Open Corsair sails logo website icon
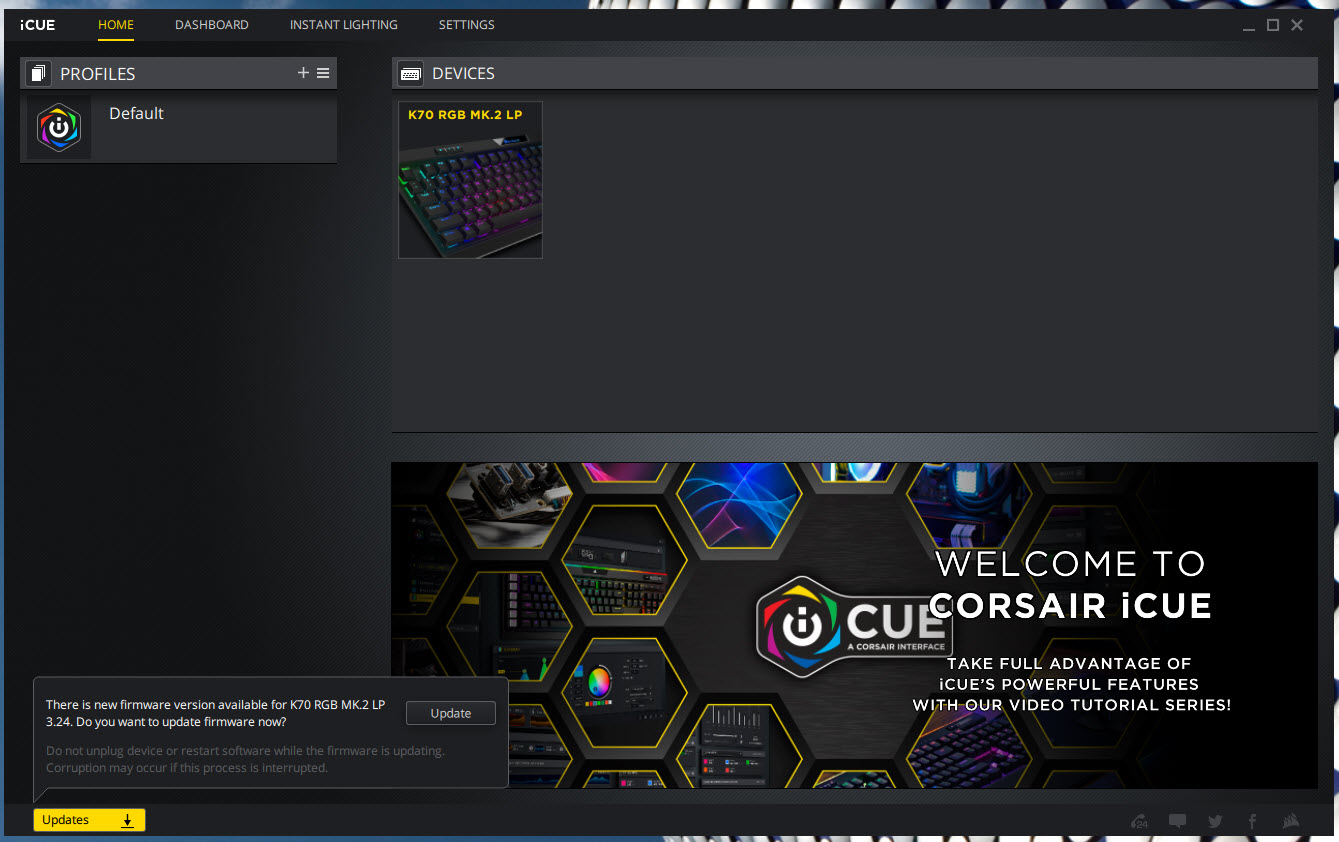This screenshot has width=1339, height=842. click(x=1291, y=821)
